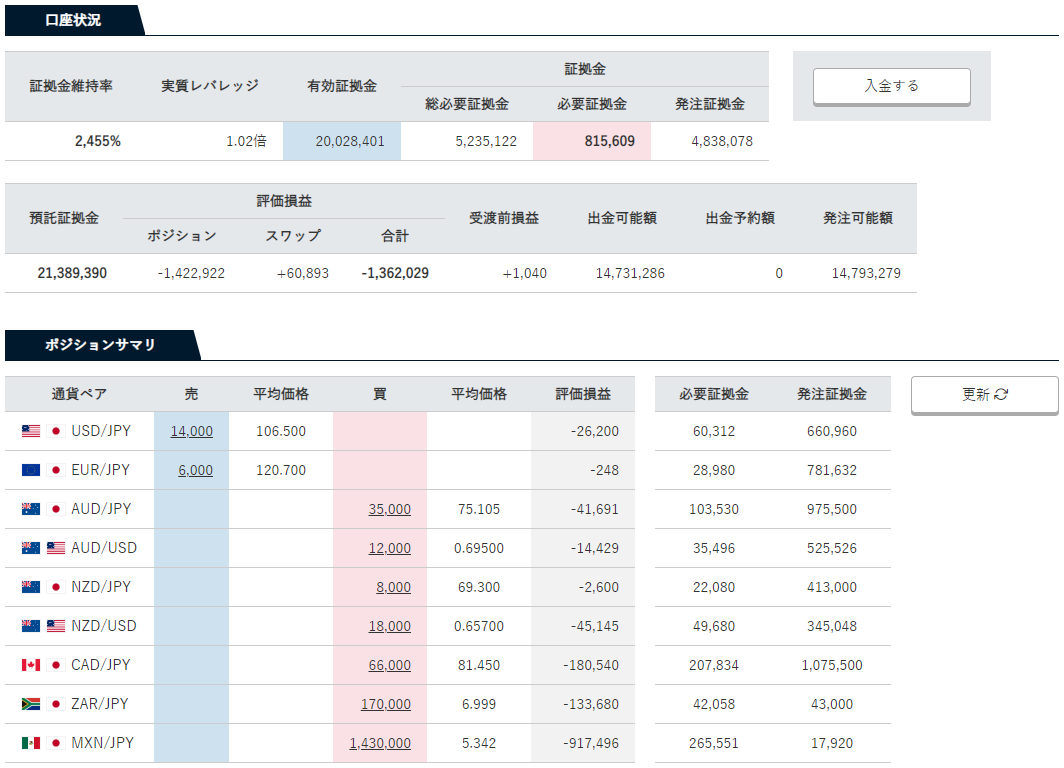
Task: Click the CAD/JPY average price 81.450
Action: pyautogui.click(x=479, y=666)
